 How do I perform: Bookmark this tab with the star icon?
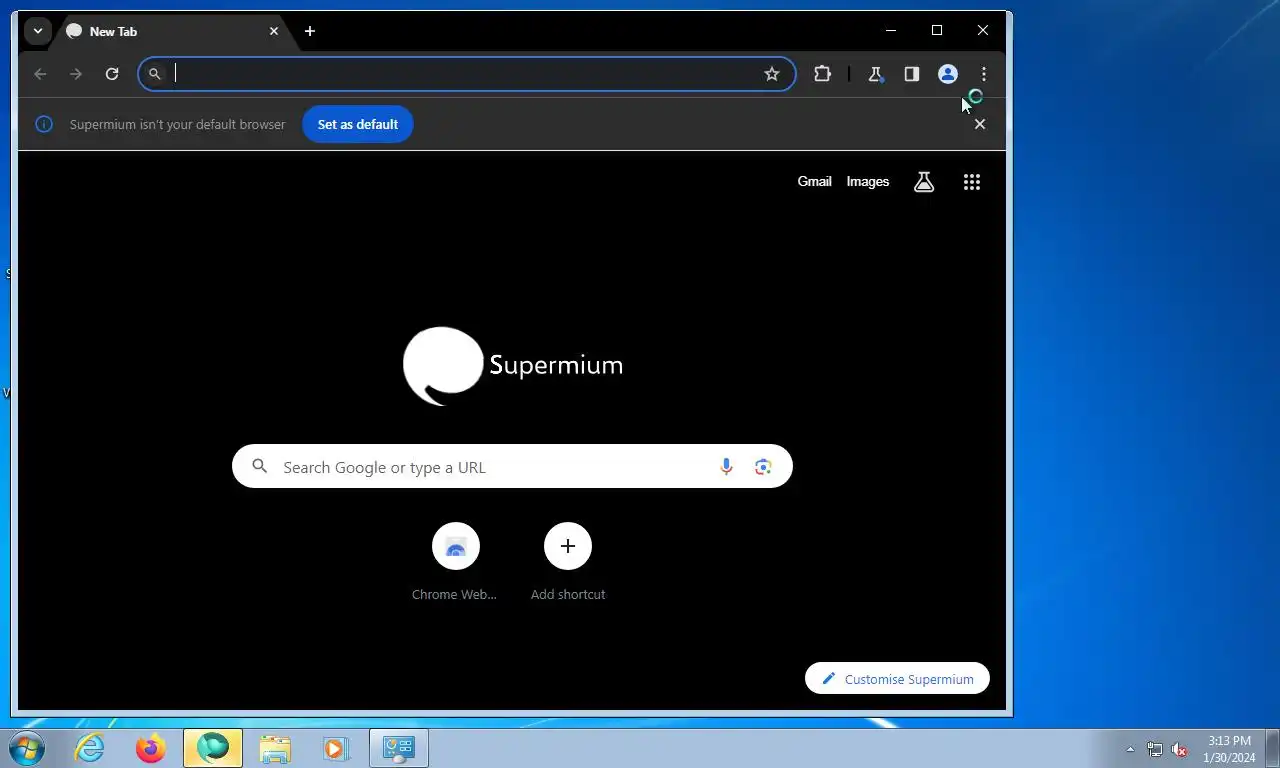coord(772,74)
